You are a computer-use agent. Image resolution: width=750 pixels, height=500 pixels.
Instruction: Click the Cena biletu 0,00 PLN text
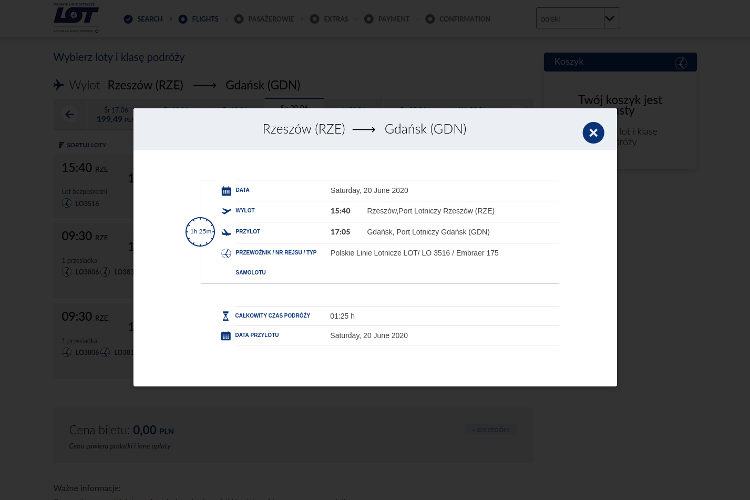pos(121,430)
